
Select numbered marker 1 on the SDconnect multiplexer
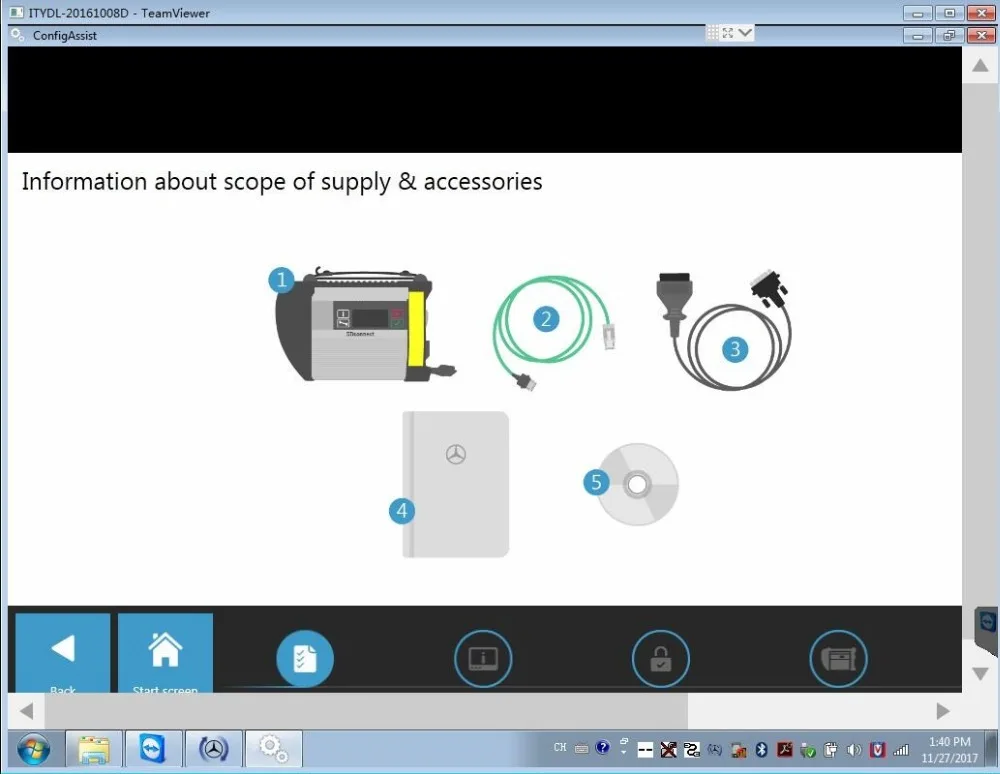281,279
